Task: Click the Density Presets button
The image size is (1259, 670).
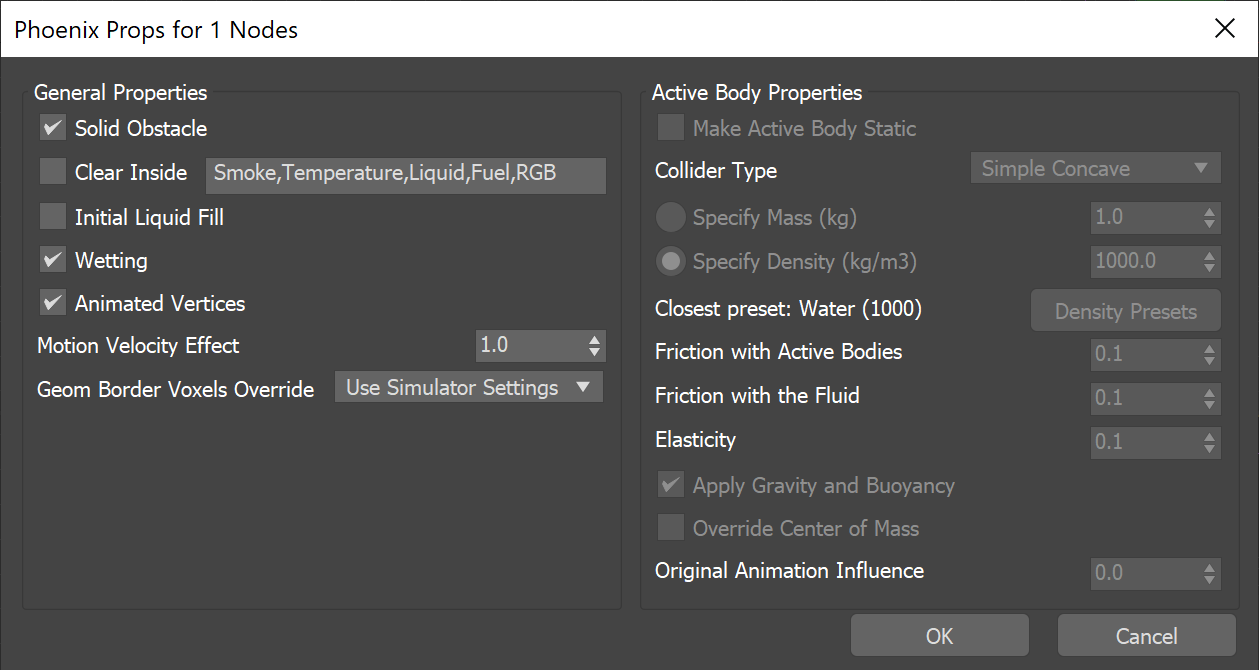Action: 1126,311
